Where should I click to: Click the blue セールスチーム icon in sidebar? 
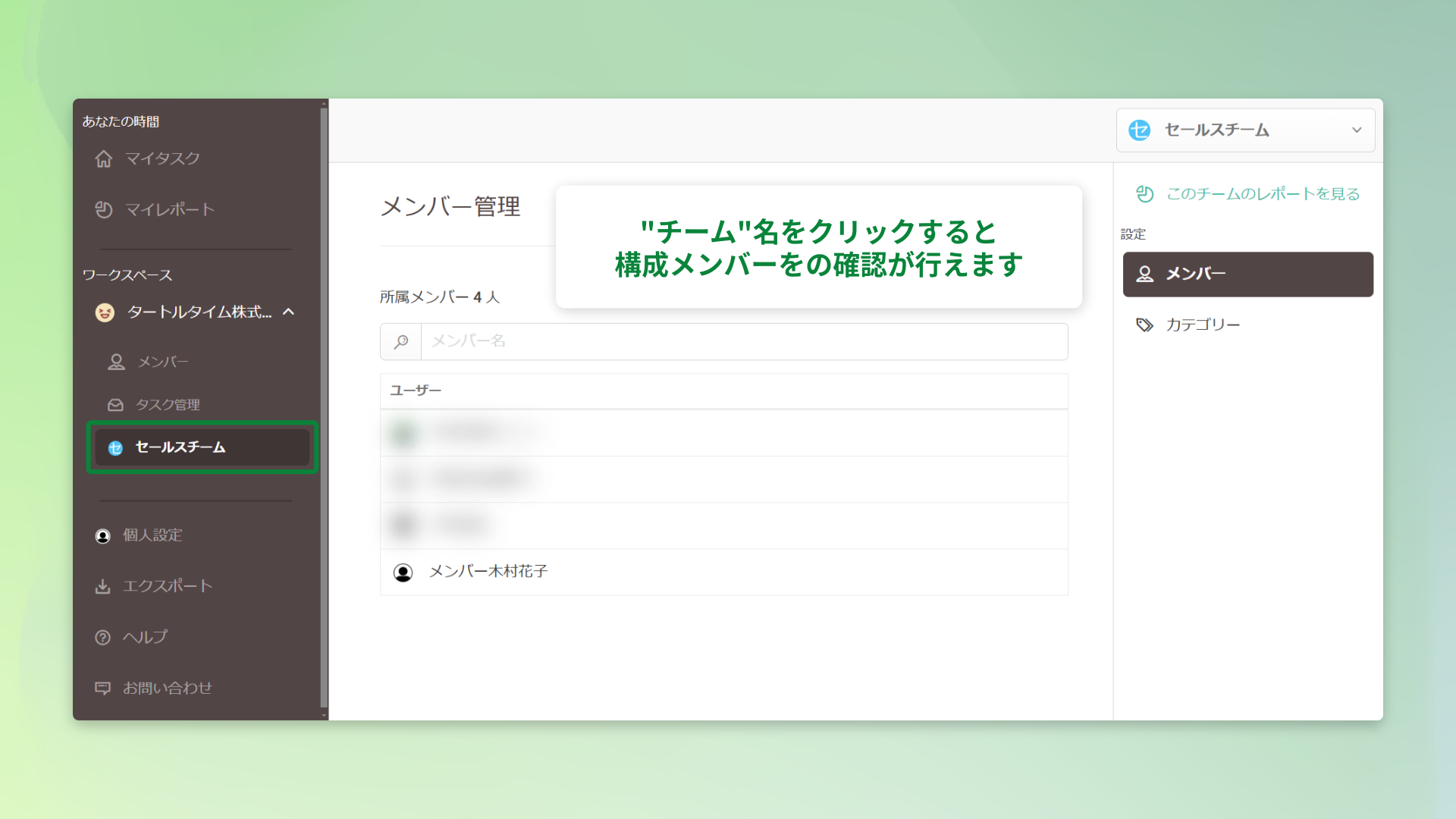tap(115, 448)
